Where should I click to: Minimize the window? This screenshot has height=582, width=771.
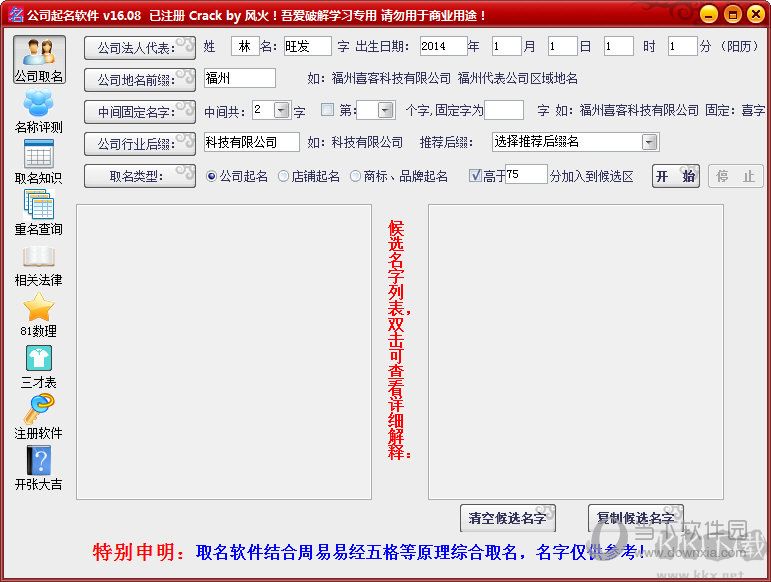click(709, 14)
